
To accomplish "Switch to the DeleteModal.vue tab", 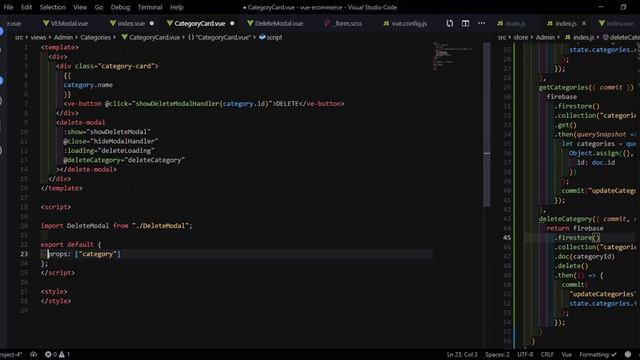I will tap(279, 24).
